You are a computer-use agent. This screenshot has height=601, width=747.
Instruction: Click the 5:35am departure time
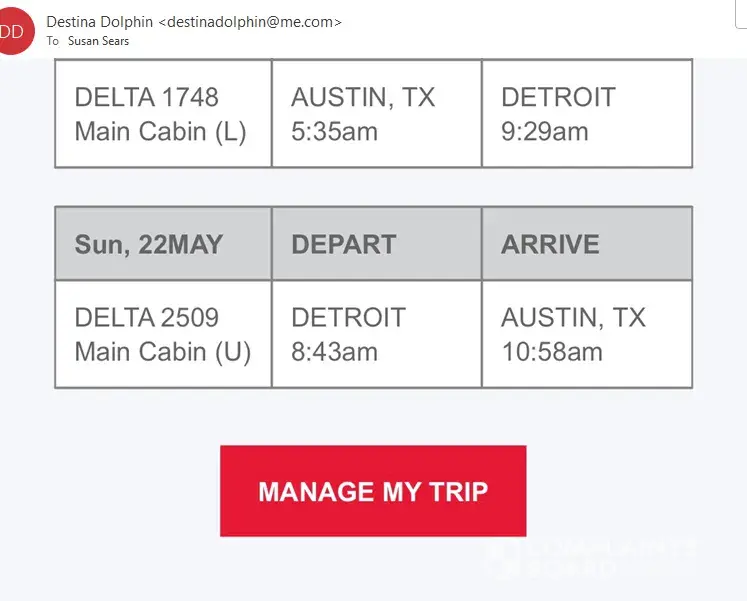[334, 131]
